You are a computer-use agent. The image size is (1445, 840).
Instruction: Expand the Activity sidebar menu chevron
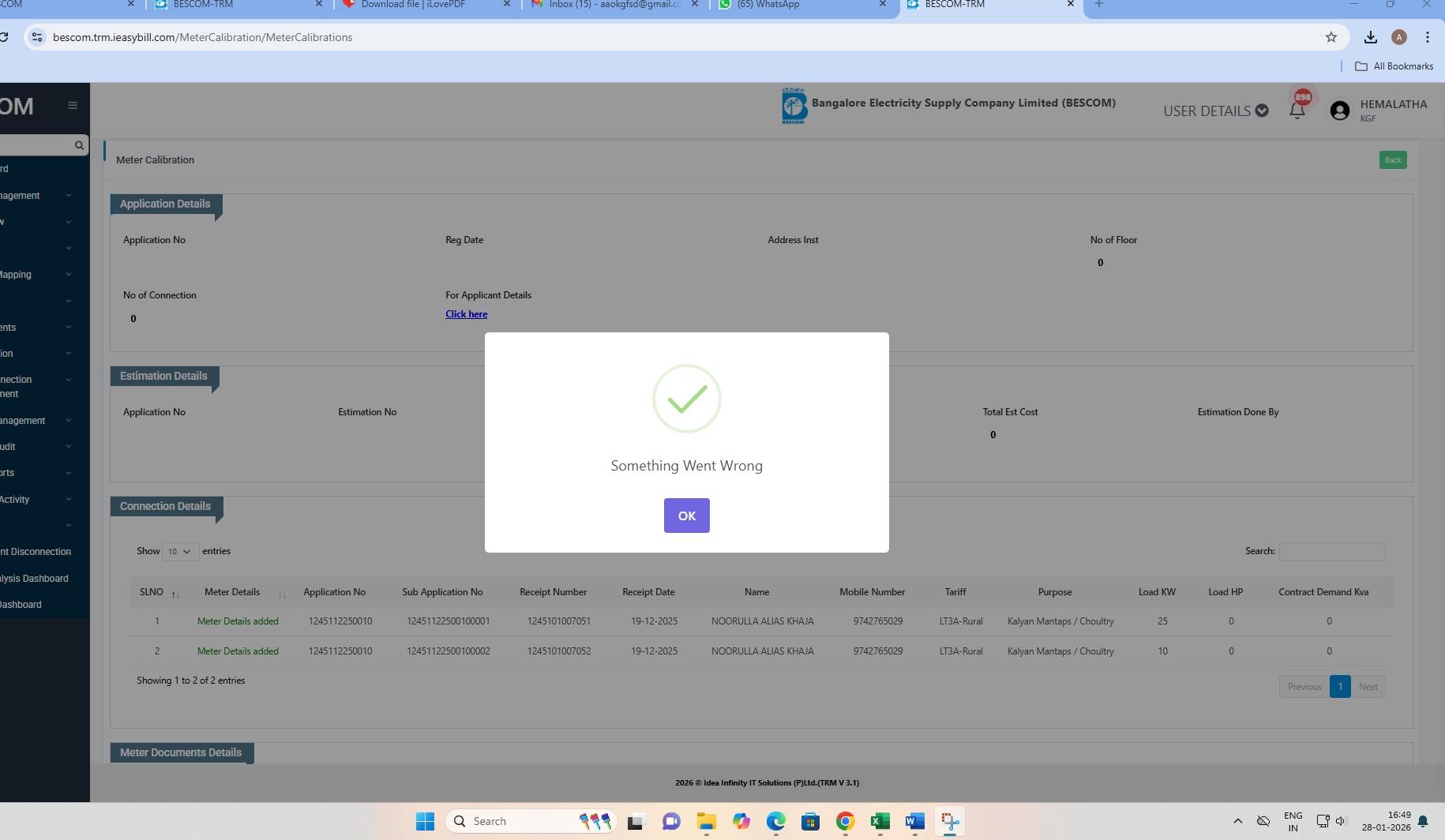click(x=69, y=500)
